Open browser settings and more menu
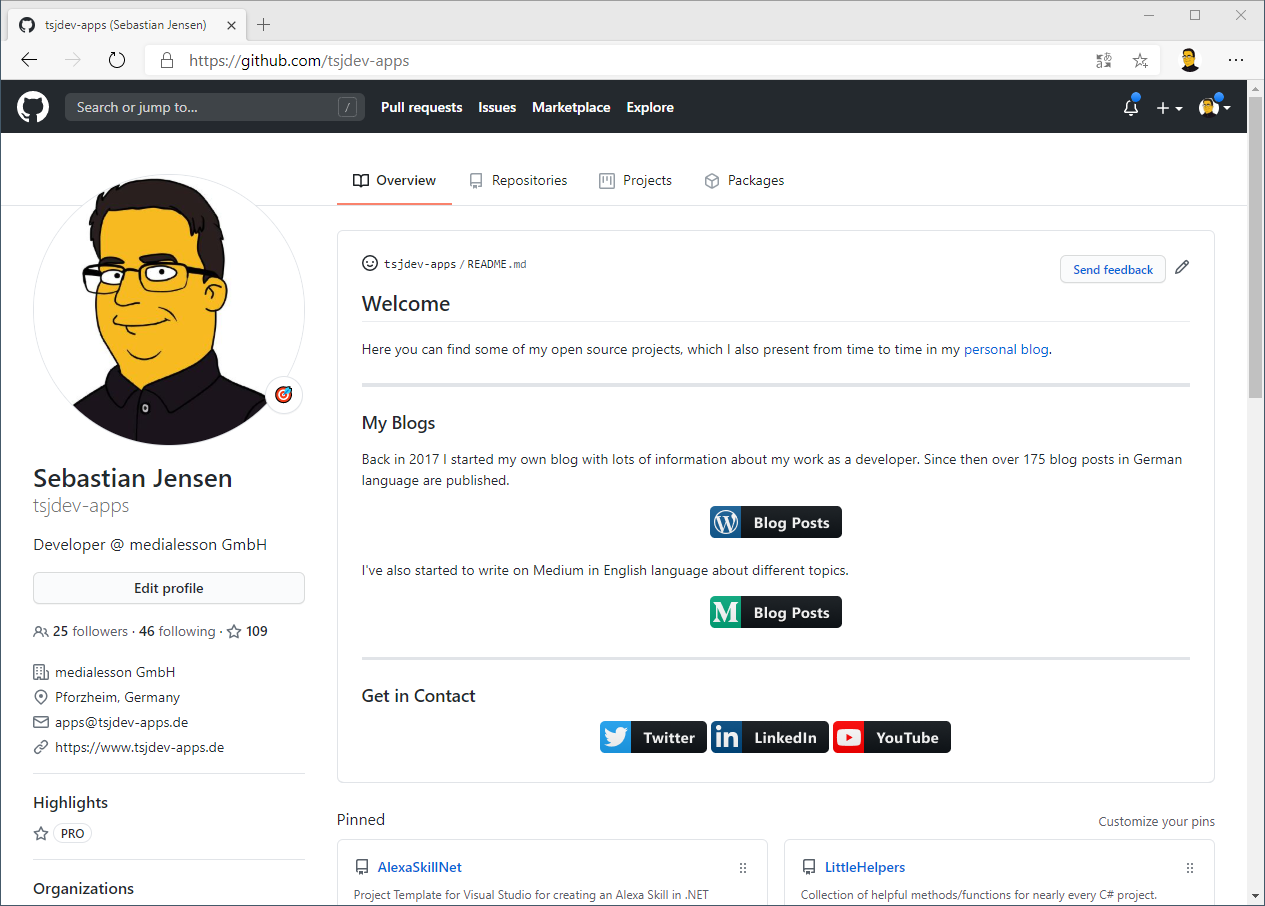Screen dimensions: 1265x906 point(1236,60)
